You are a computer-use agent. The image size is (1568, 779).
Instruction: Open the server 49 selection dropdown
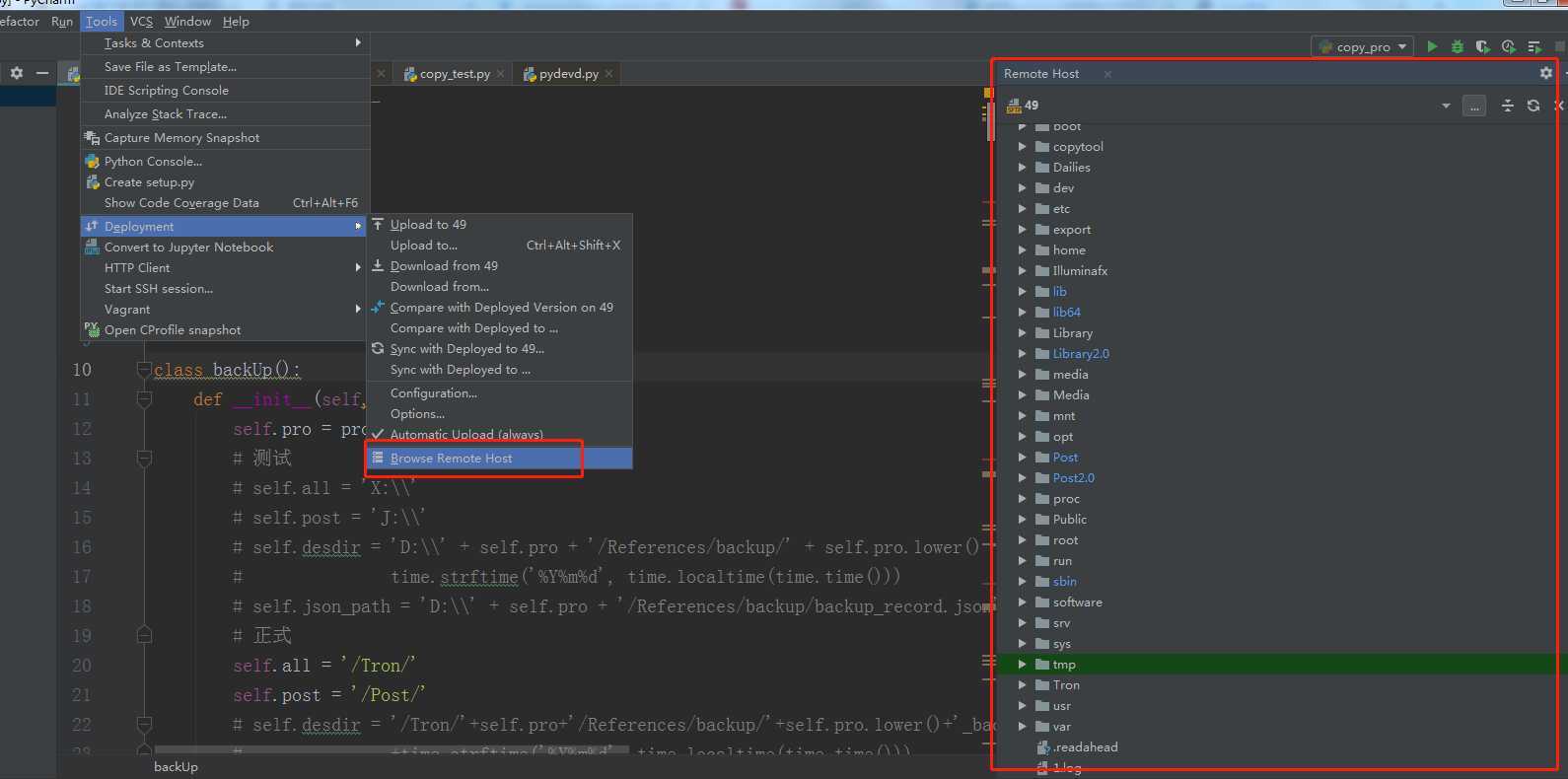(x=1446, y=106)
